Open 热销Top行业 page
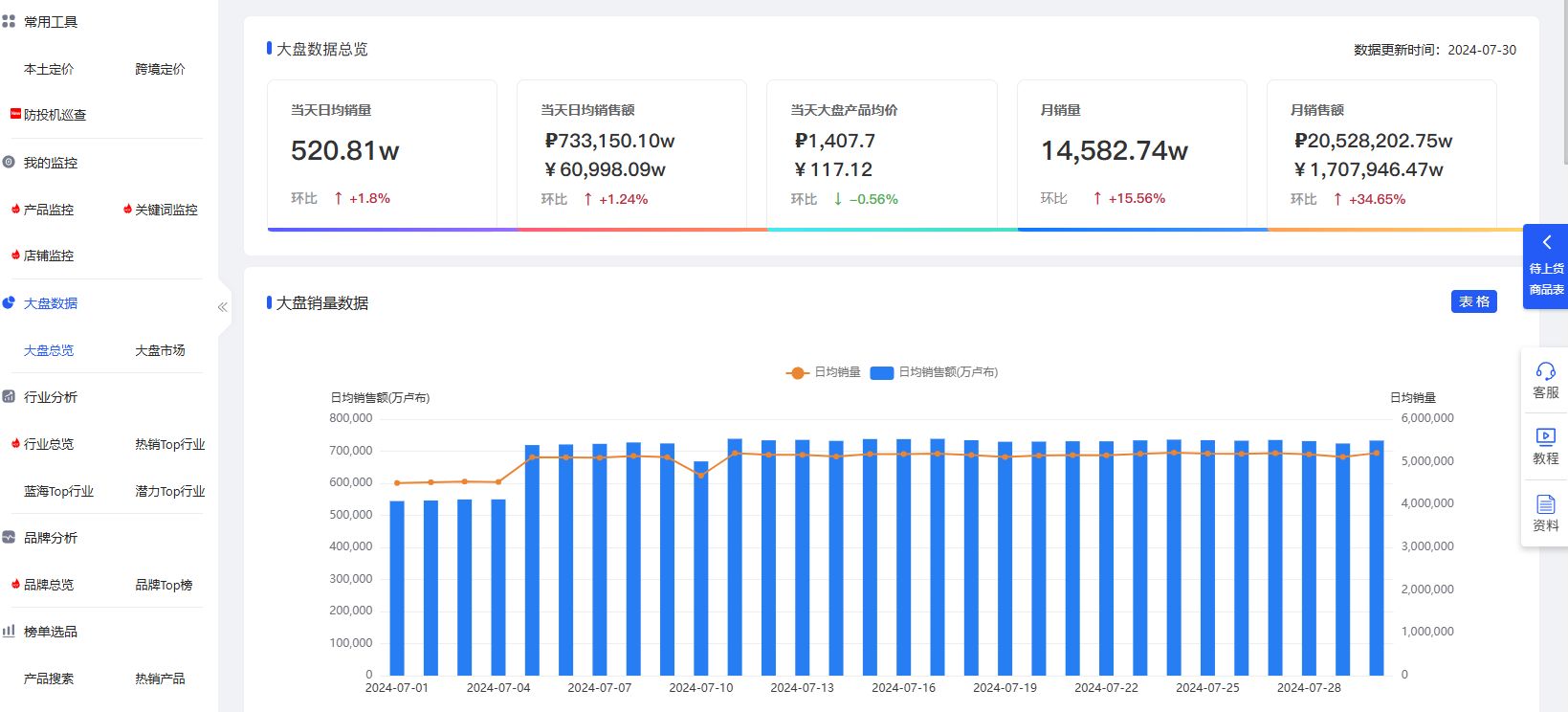The width and height of the screenshot is (1568, 712). [x=170, y=444]
